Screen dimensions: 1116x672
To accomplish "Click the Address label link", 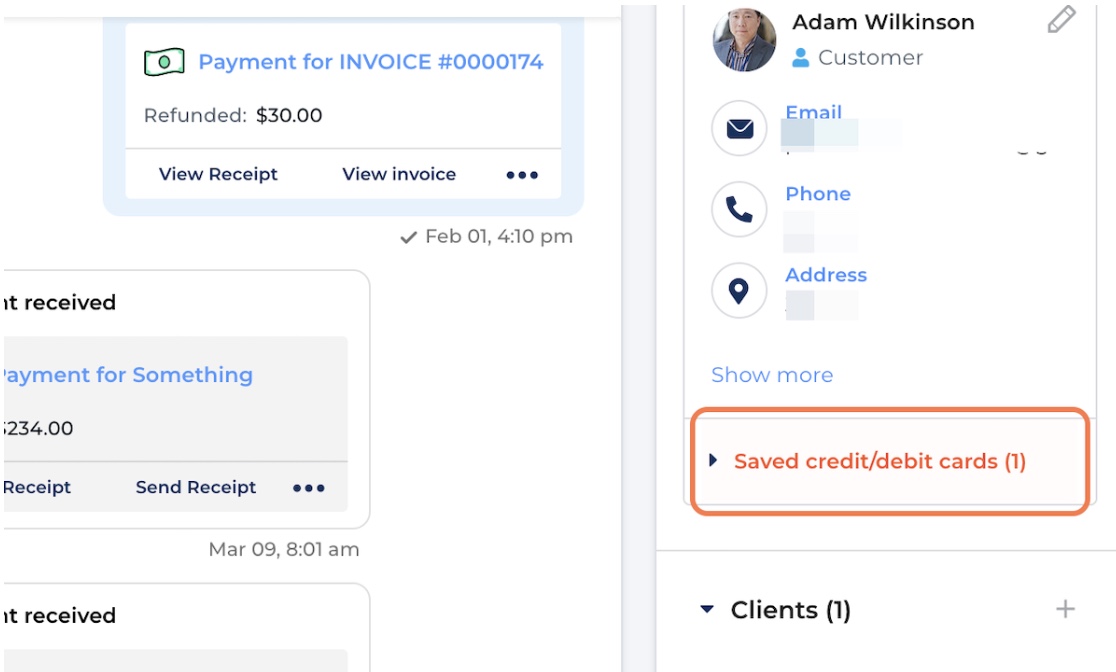I will click(826, 275).
